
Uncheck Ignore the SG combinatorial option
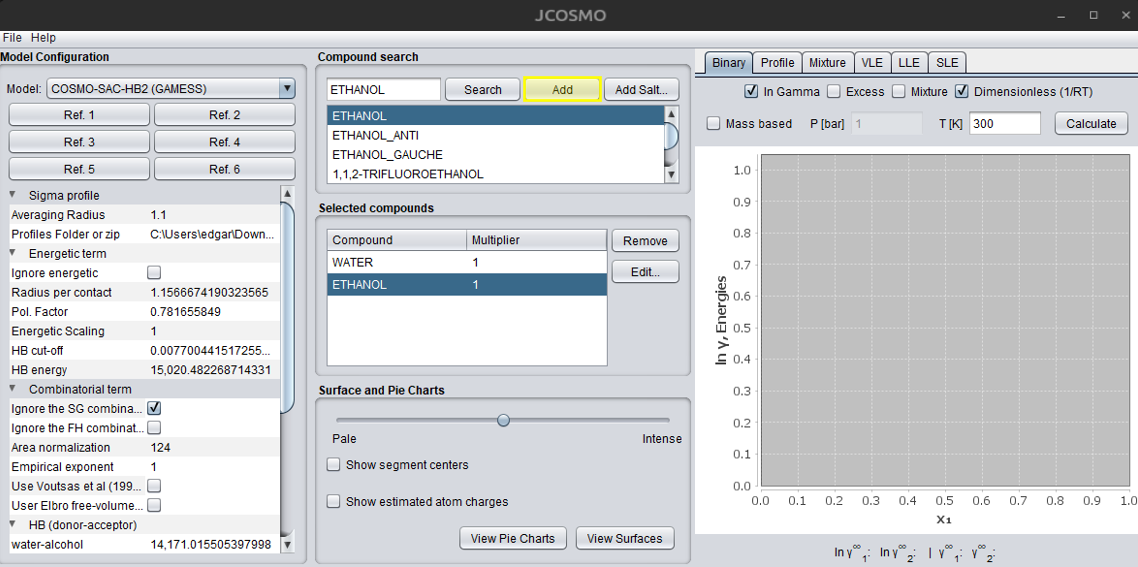tap(154, 408)
